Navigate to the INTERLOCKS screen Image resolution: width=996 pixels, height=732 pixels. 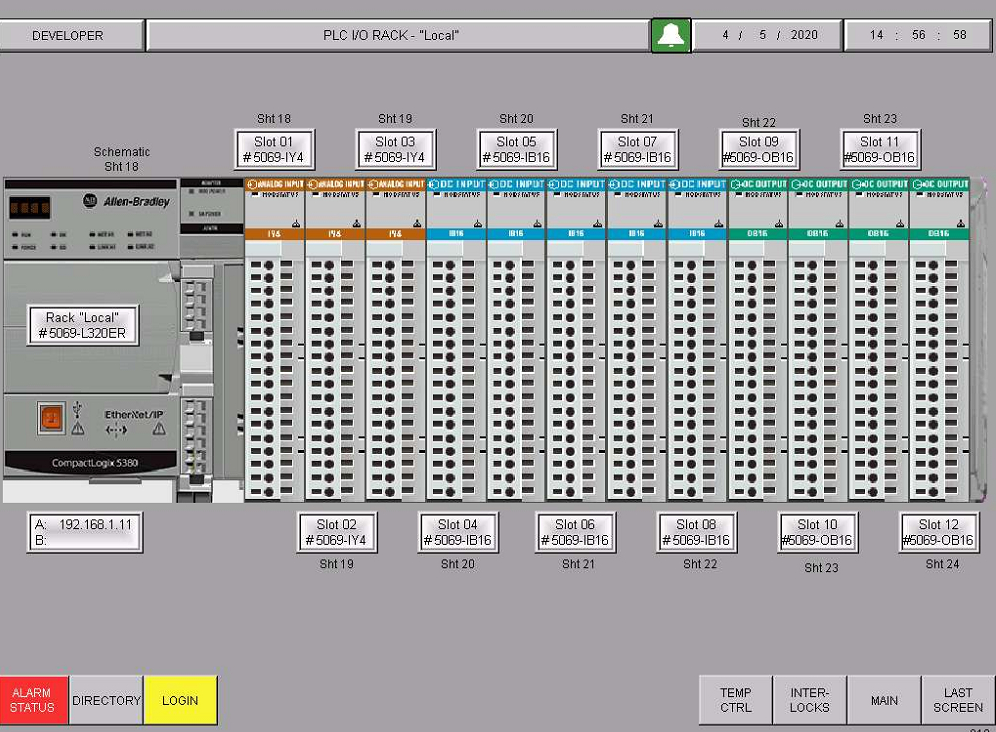pyautogui.click(x=810, y=700)
